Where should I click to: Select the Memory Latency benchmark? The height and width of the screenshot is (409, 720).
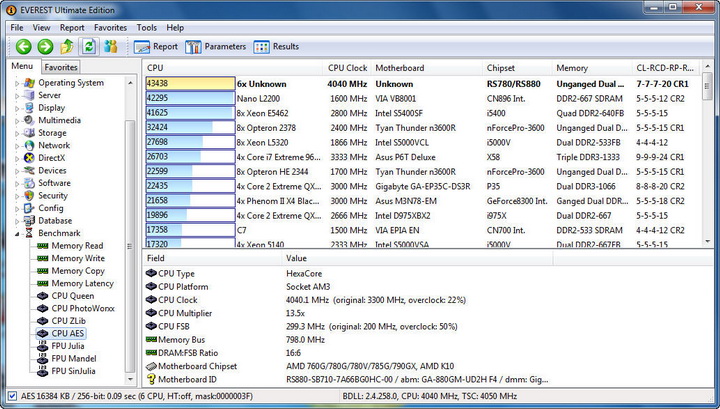[82, 283]
